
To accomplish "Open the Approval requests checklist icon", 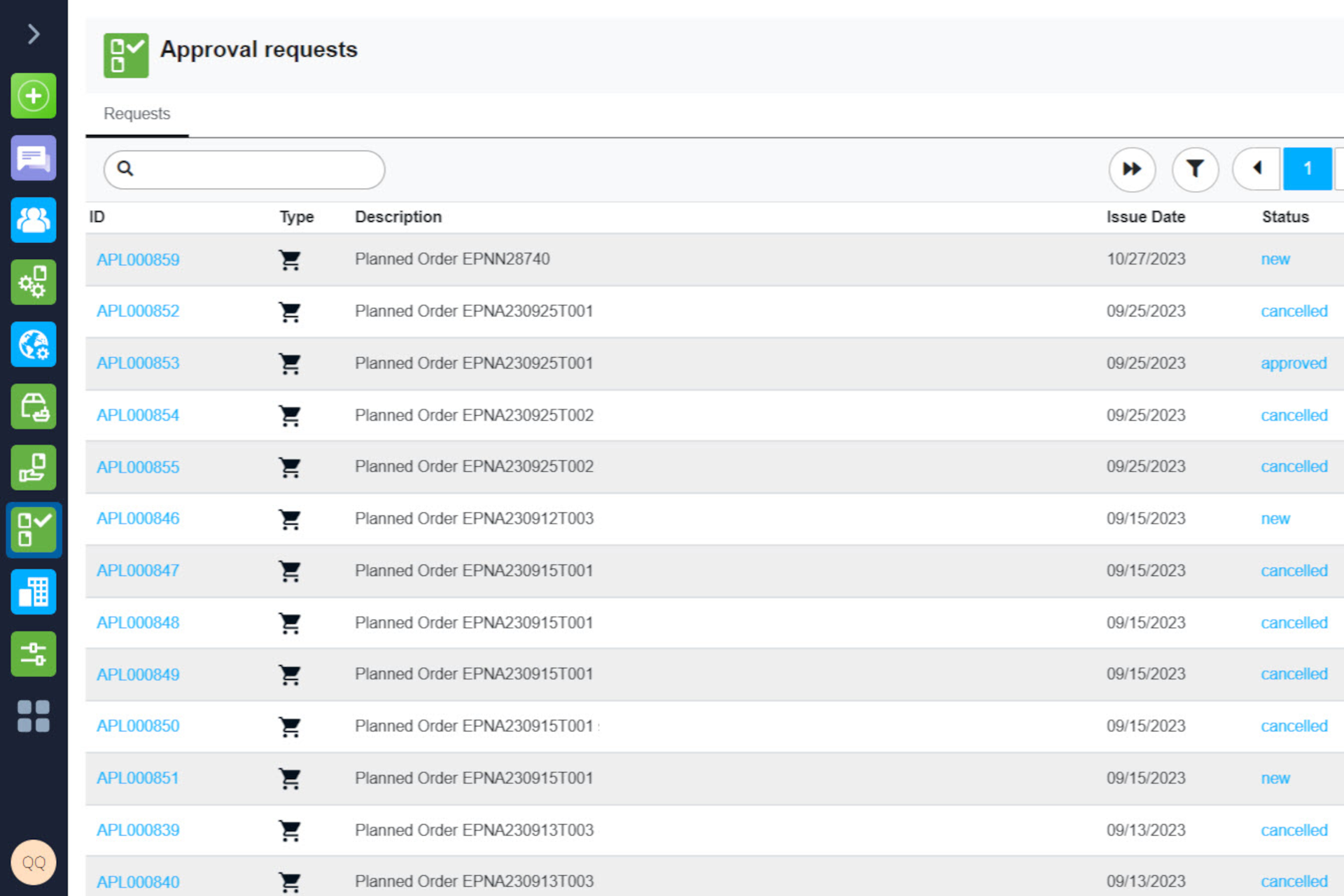I will pos(33,530).
